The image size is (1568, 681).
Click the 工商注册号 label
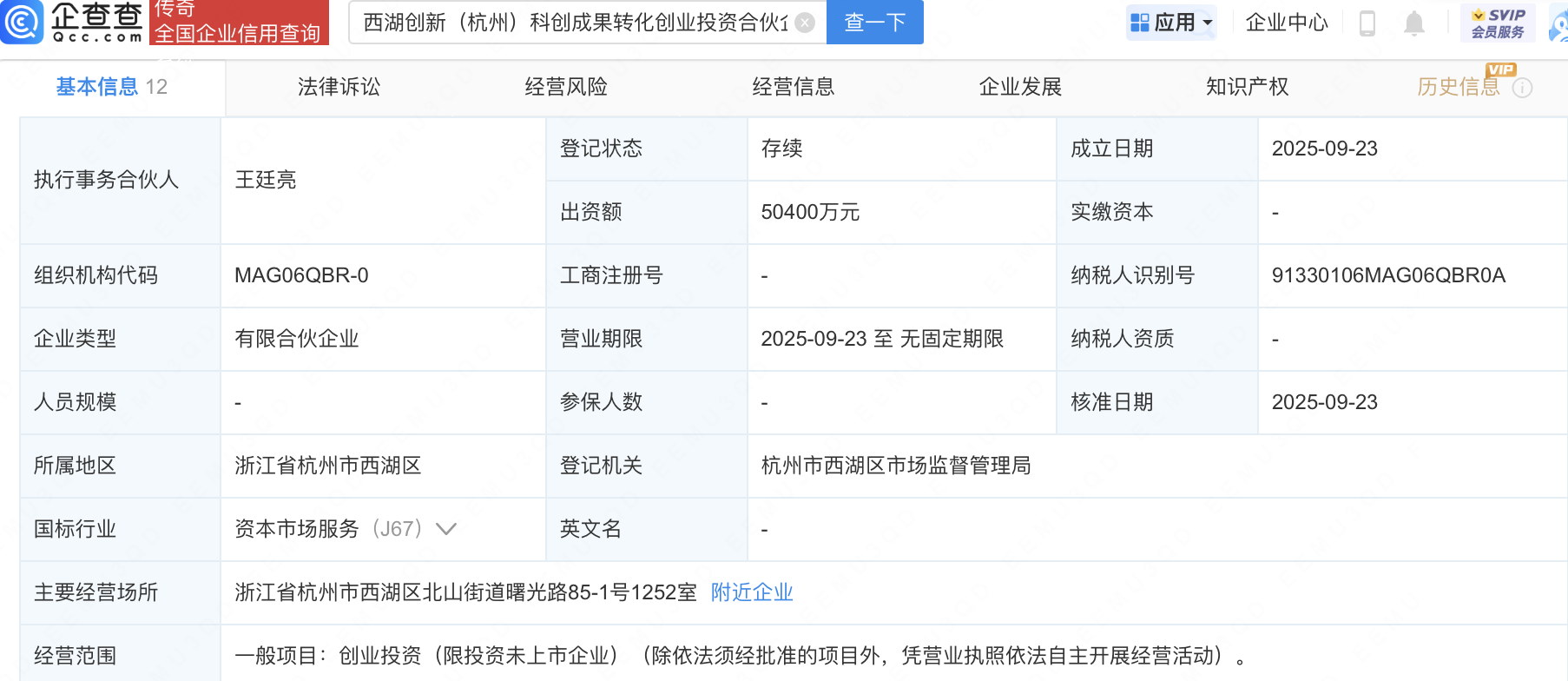[x=611, y=275]
